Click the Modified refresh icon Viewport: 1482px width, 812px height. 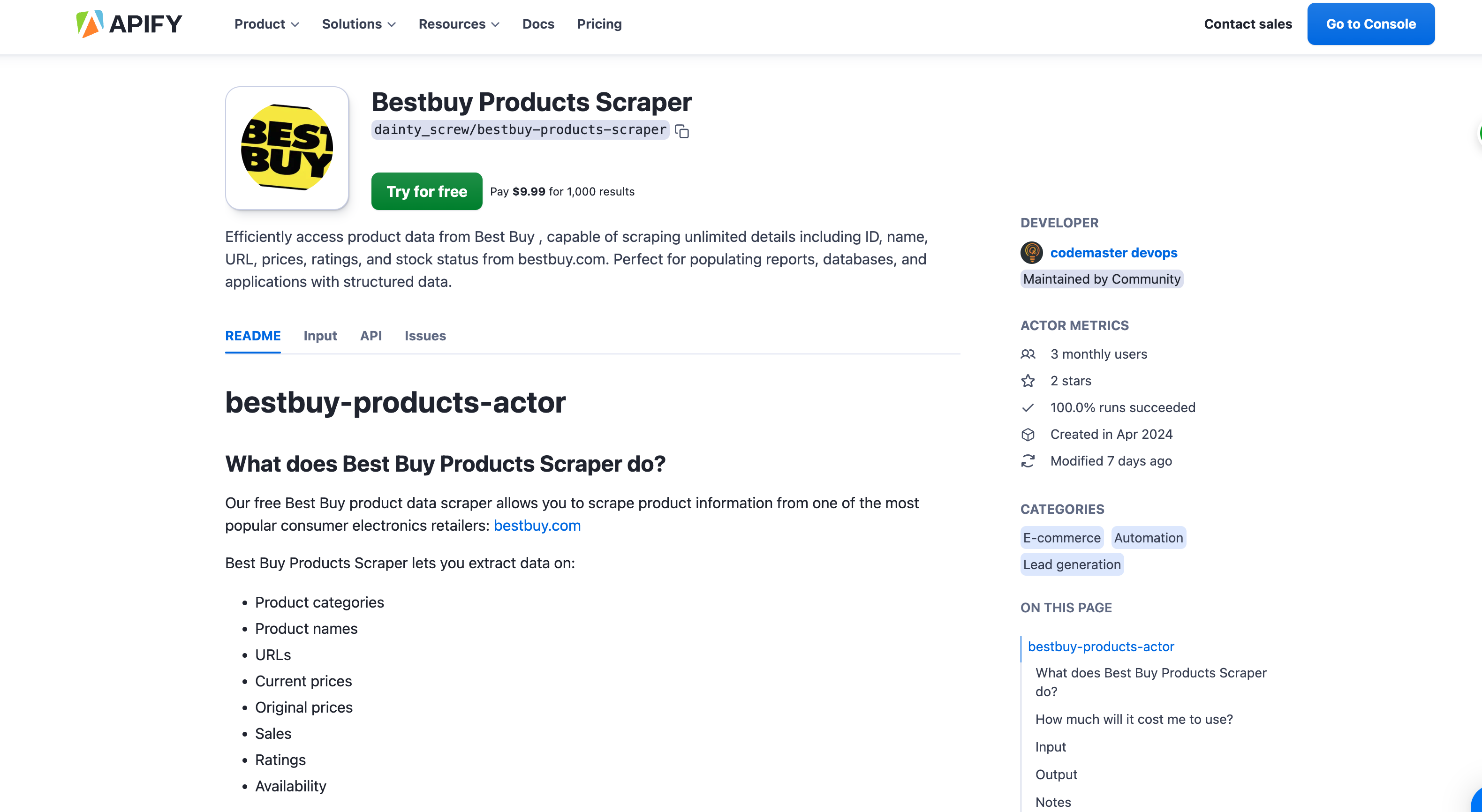(1028, 461)
